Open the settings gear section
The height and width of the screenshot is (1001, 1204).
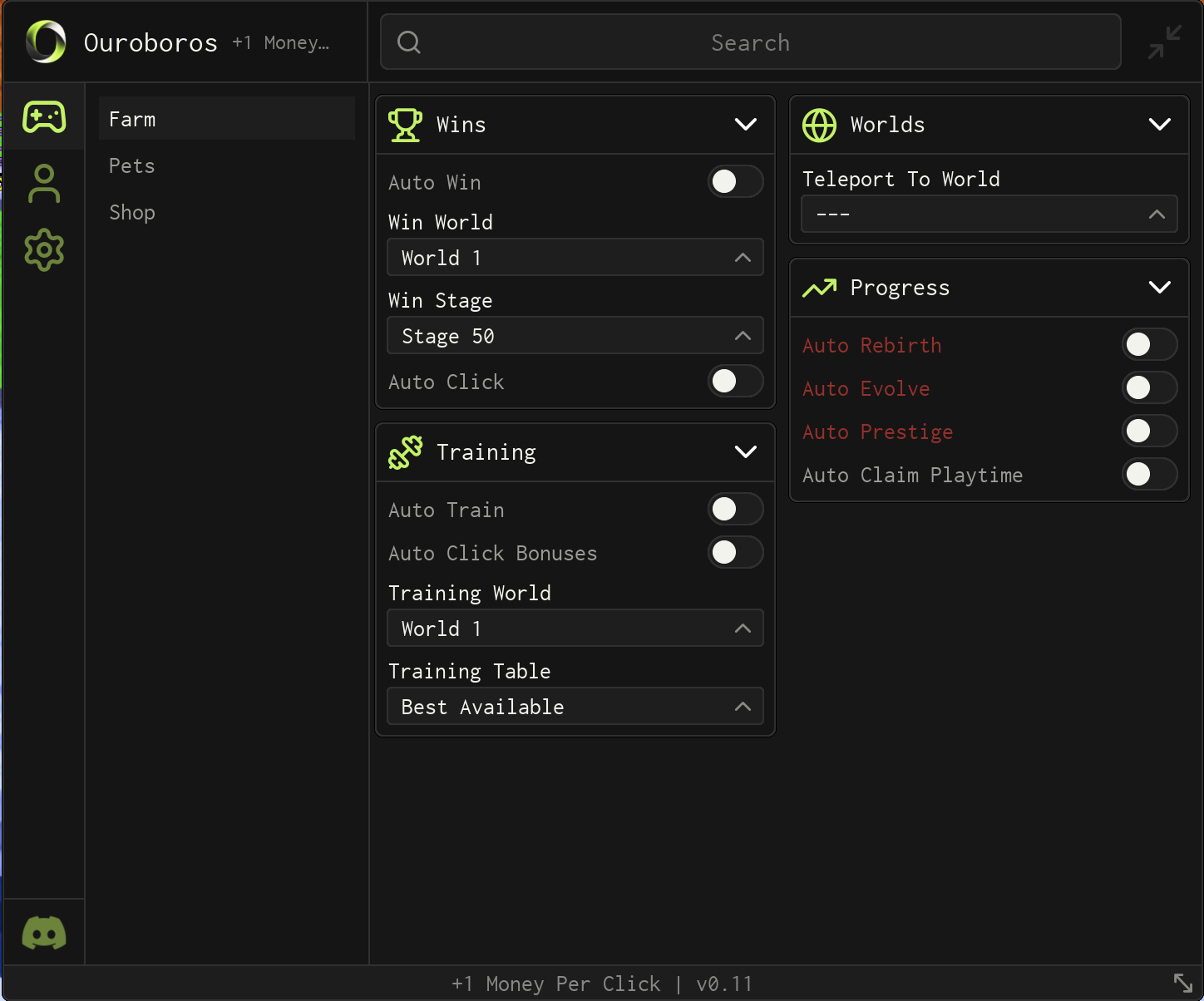click(x=44, y=250)
